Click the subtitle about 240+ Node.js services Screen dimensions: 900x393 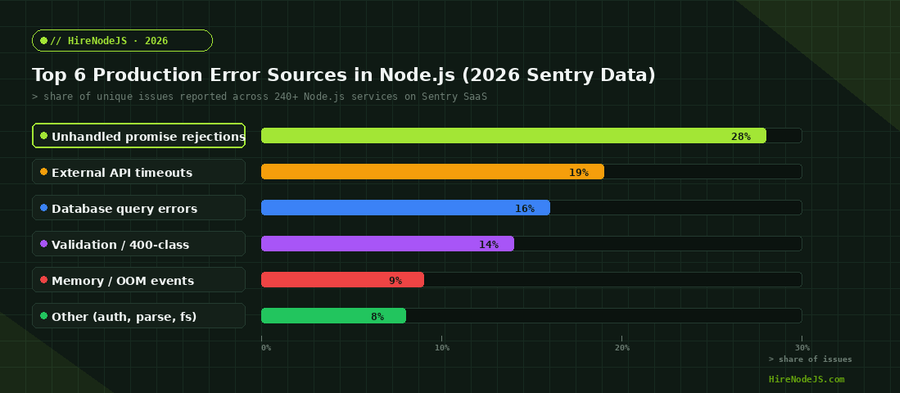click(x=259, y=96)
